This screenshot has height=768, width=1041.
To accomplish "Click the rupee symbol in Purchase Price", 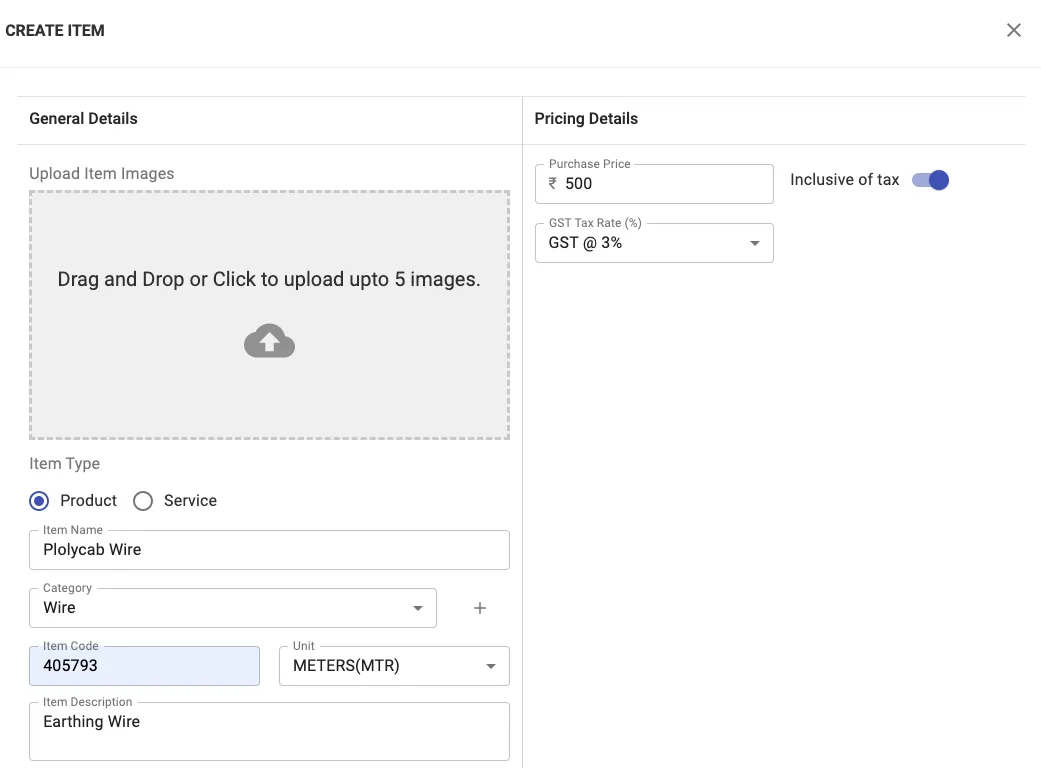I will tap(553, 184).
